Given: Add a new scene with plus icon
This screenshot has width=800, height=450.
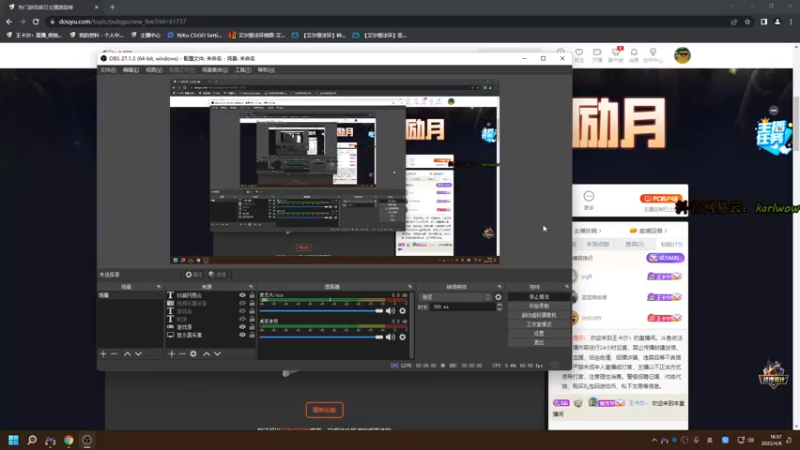Looking at the screenshot, I should (103, 354).
